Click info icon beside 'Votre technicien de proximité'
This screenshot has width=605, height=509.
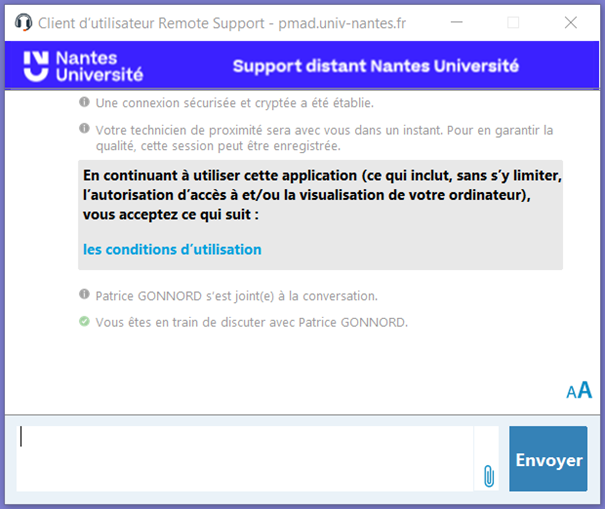[85, 130]
